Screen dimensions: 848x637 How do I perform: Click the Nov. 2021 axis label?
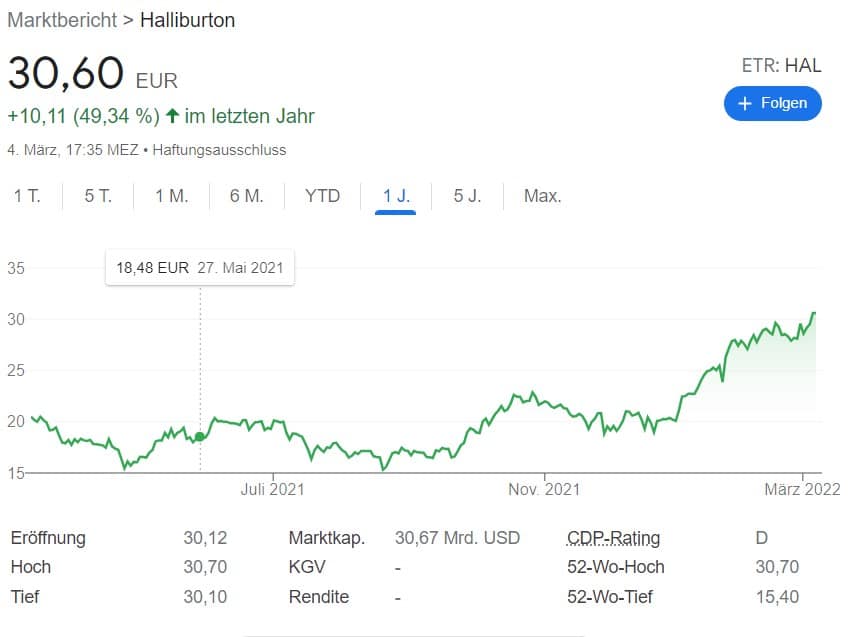click(544, 489)
